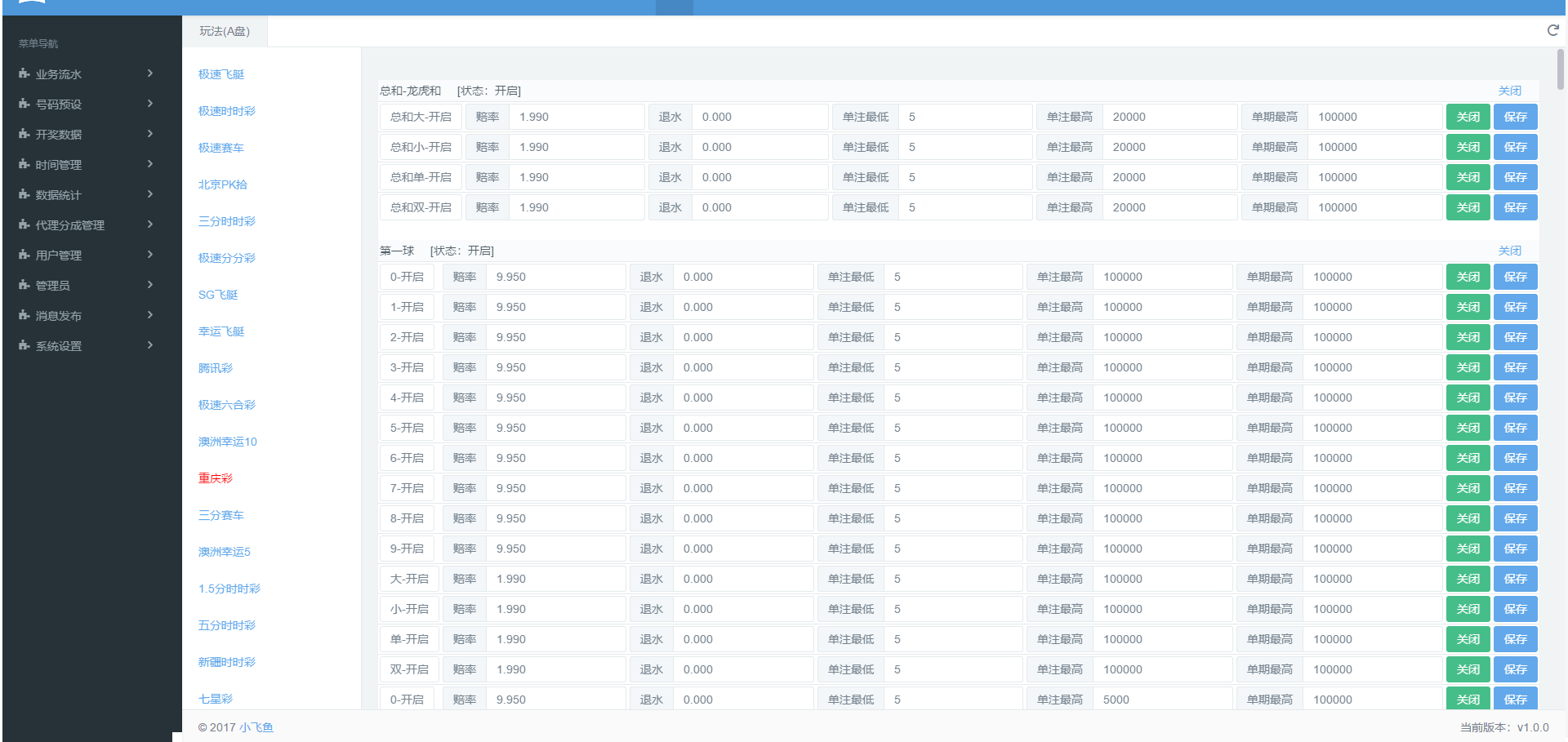This screenshot has width=1568, height=742.
Task: Open the 小飞鱼 footer link
Action: click(256, 727)
